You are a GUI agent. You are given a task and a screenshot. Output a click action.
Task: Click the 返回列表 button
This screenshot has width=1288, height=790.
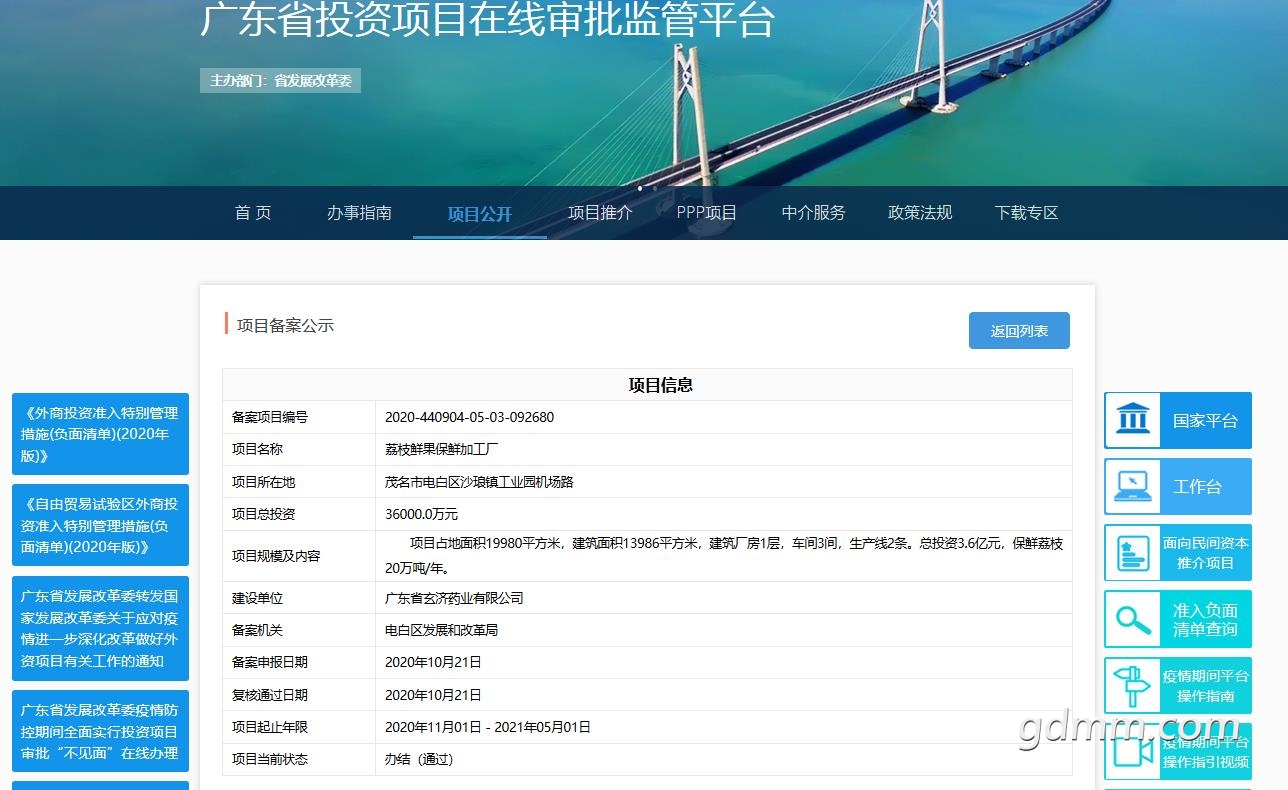[1019, 331]
